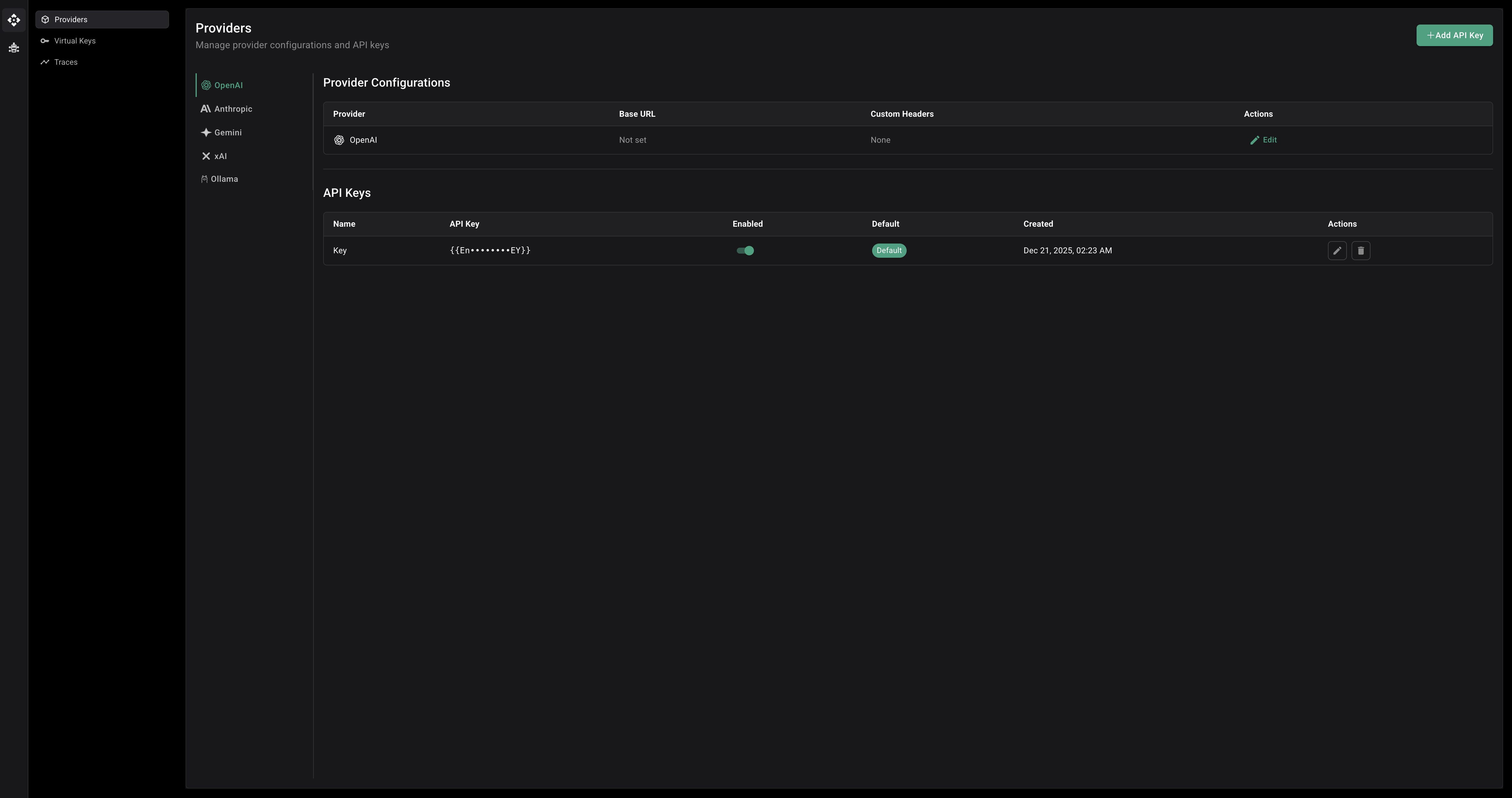Viewport: 1512px width, 798px height.
Task: Disable the Key API key toggle
Action: point(744,251)
